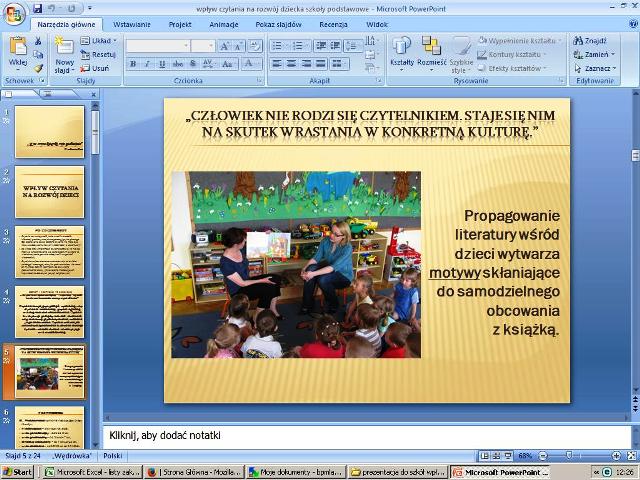
Task: Apply bulleted list formatting
Action: 280,46
